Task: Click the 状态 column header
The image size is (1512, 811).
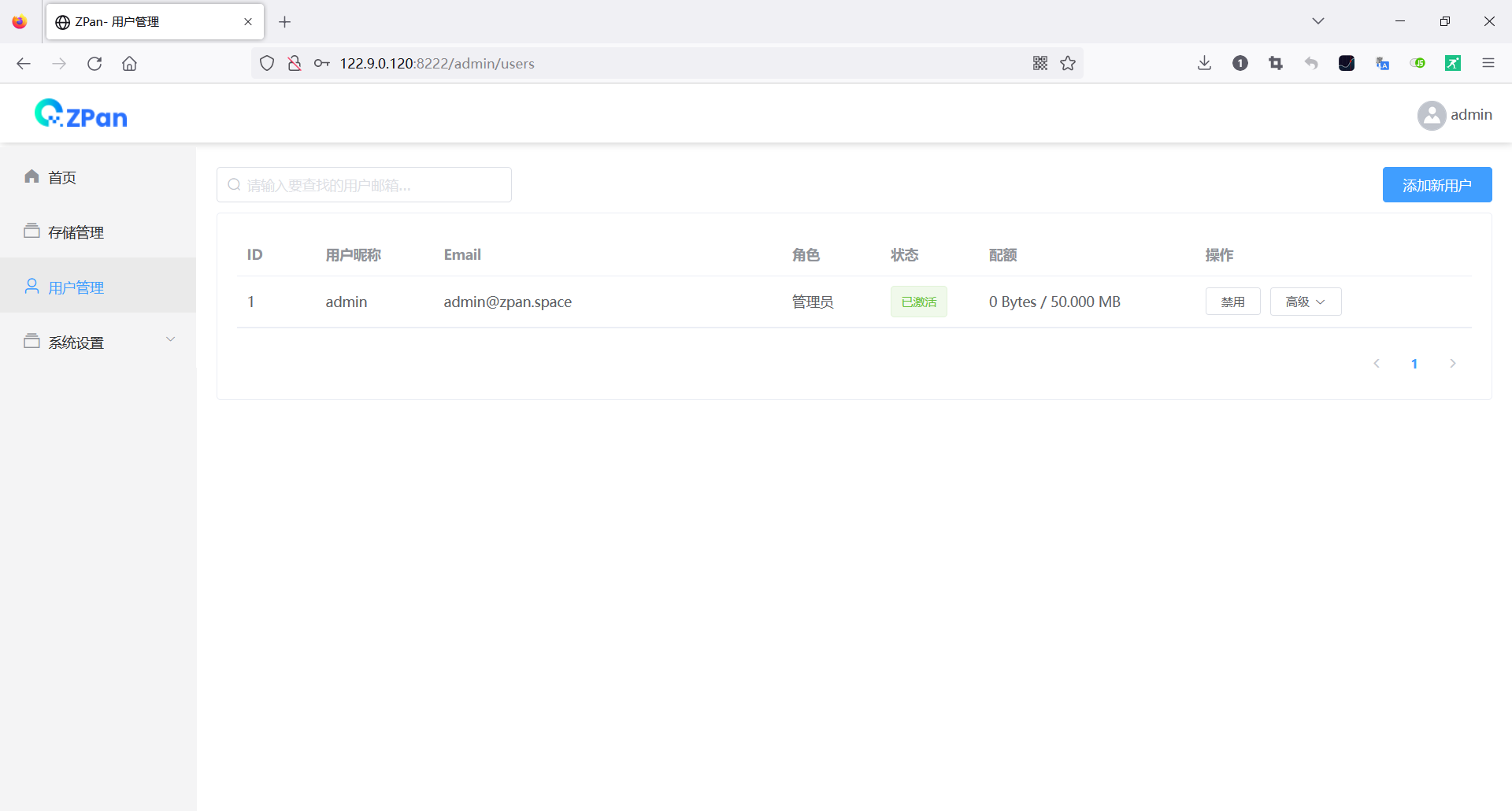Action: [904, 255]
